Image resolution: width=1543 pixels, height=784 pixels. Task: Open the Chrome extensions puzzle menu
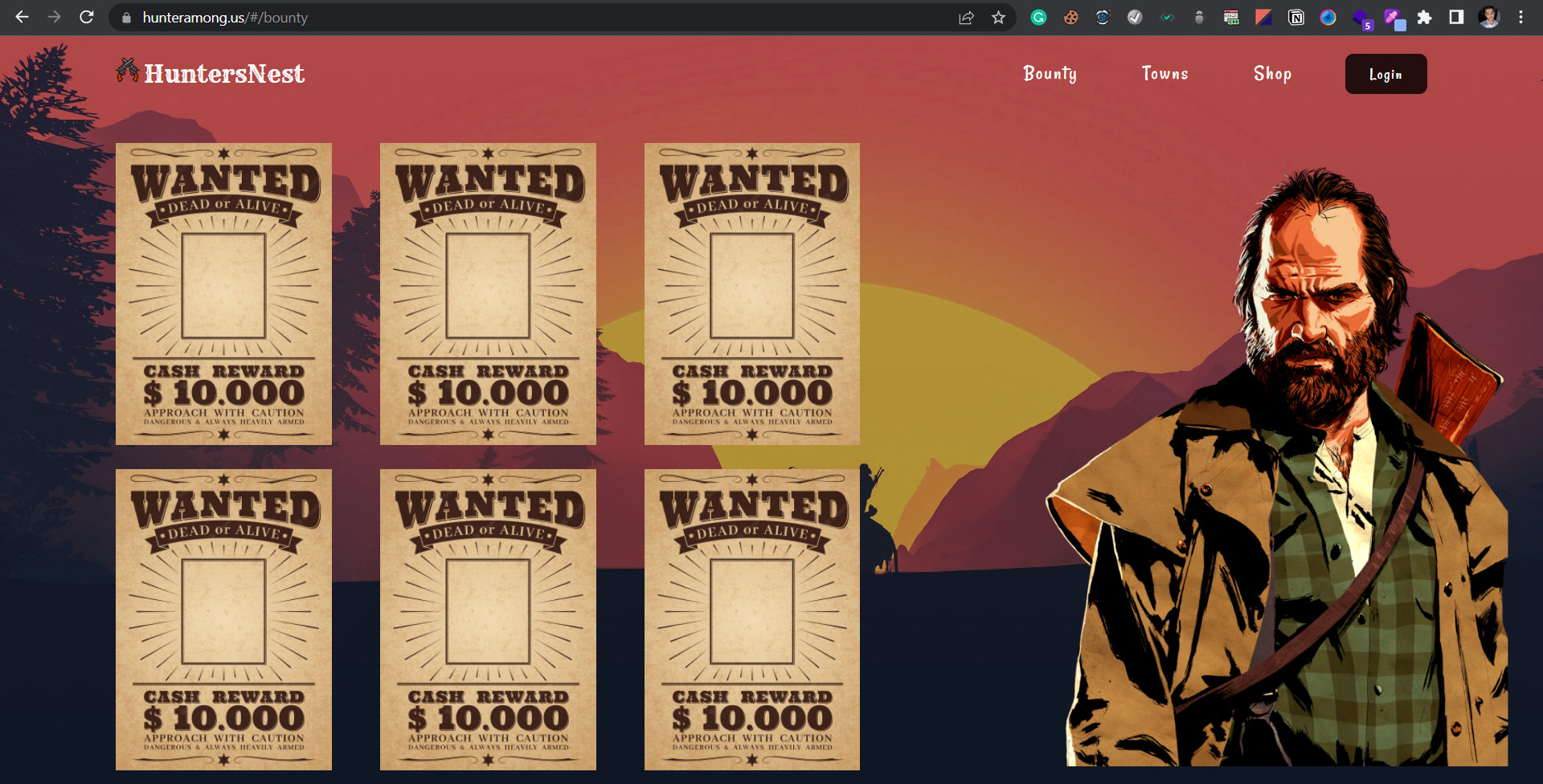tap(1424, 18)
